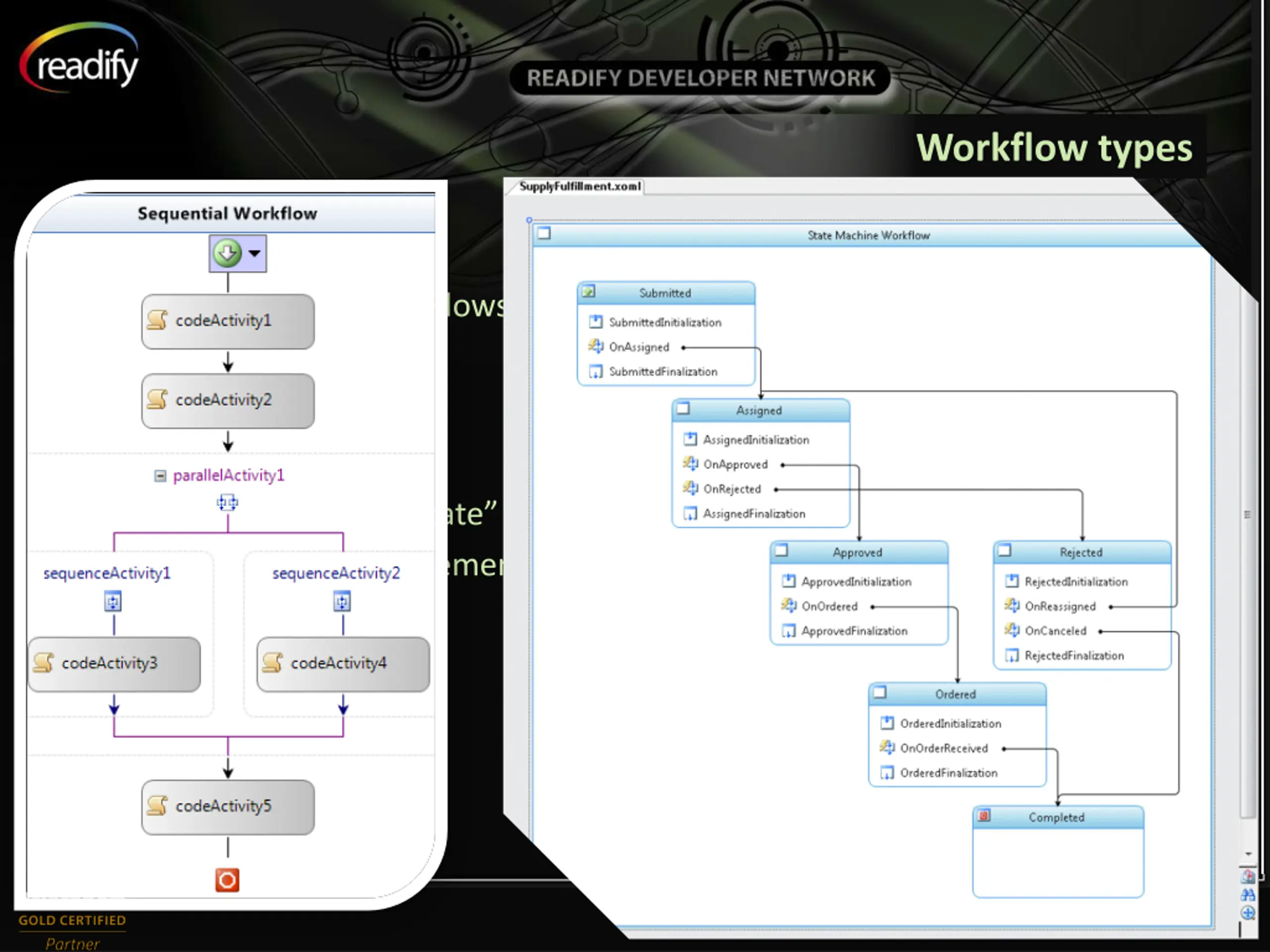Viewport: 1270px width, 952px height.
Task: Click the green start arrow icon
Action: click(227, 253)
